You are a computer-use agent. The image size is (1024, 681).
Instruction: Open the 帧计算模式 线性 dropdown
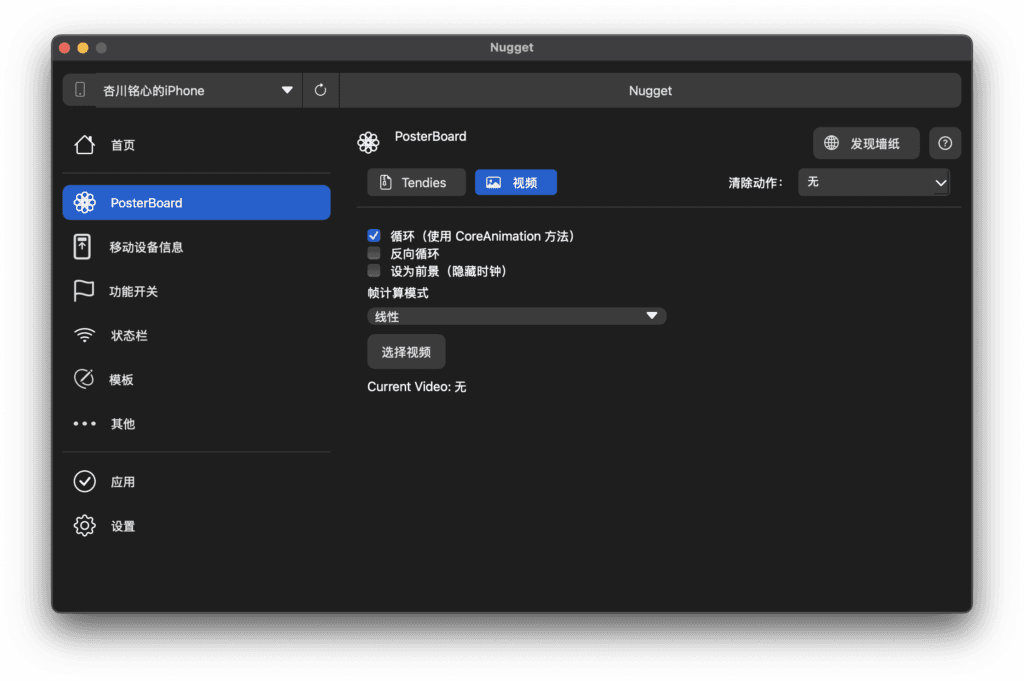(x=517, y=315)
